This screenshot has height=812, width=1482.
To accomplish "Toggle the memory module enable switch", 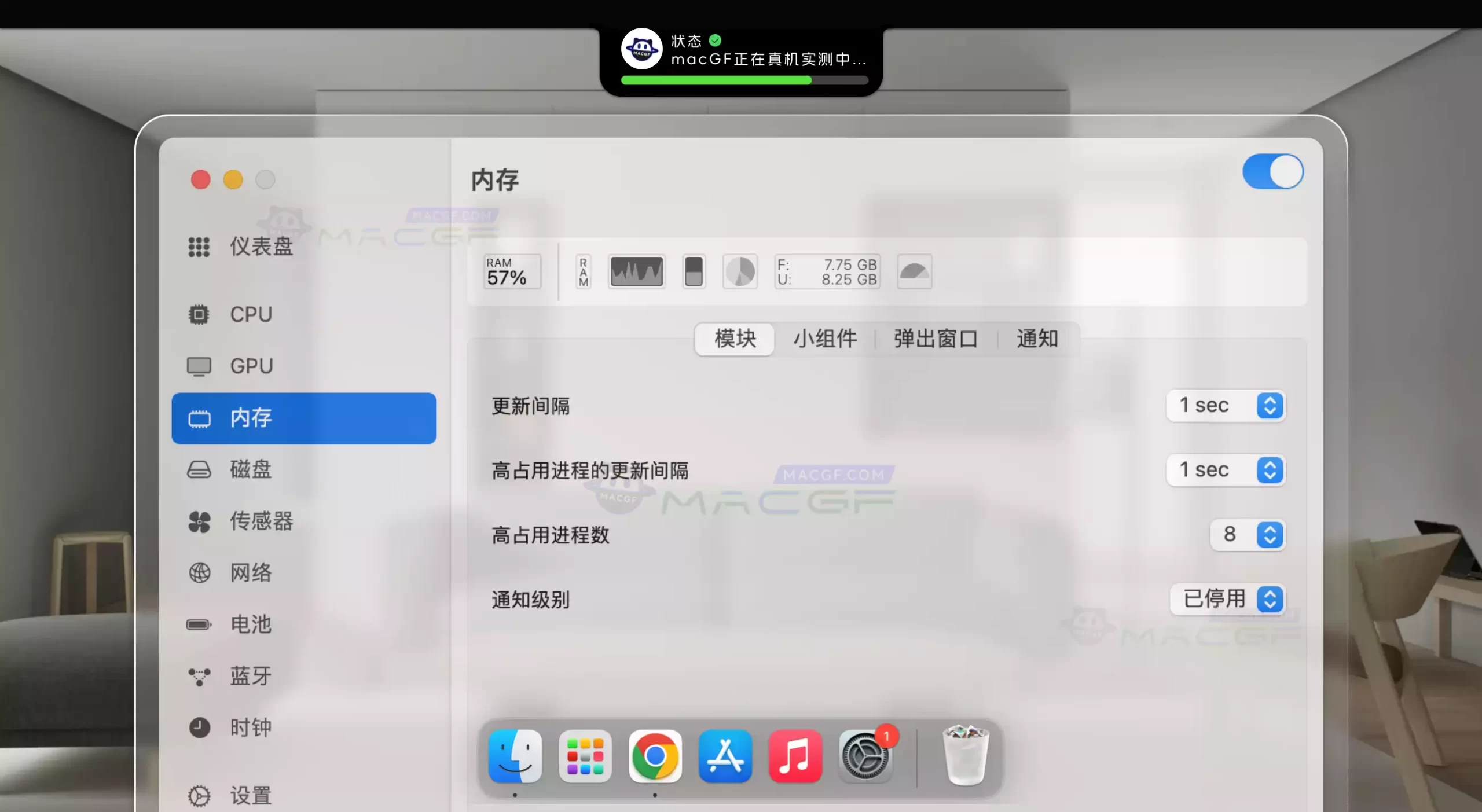I will [1272, 172].
